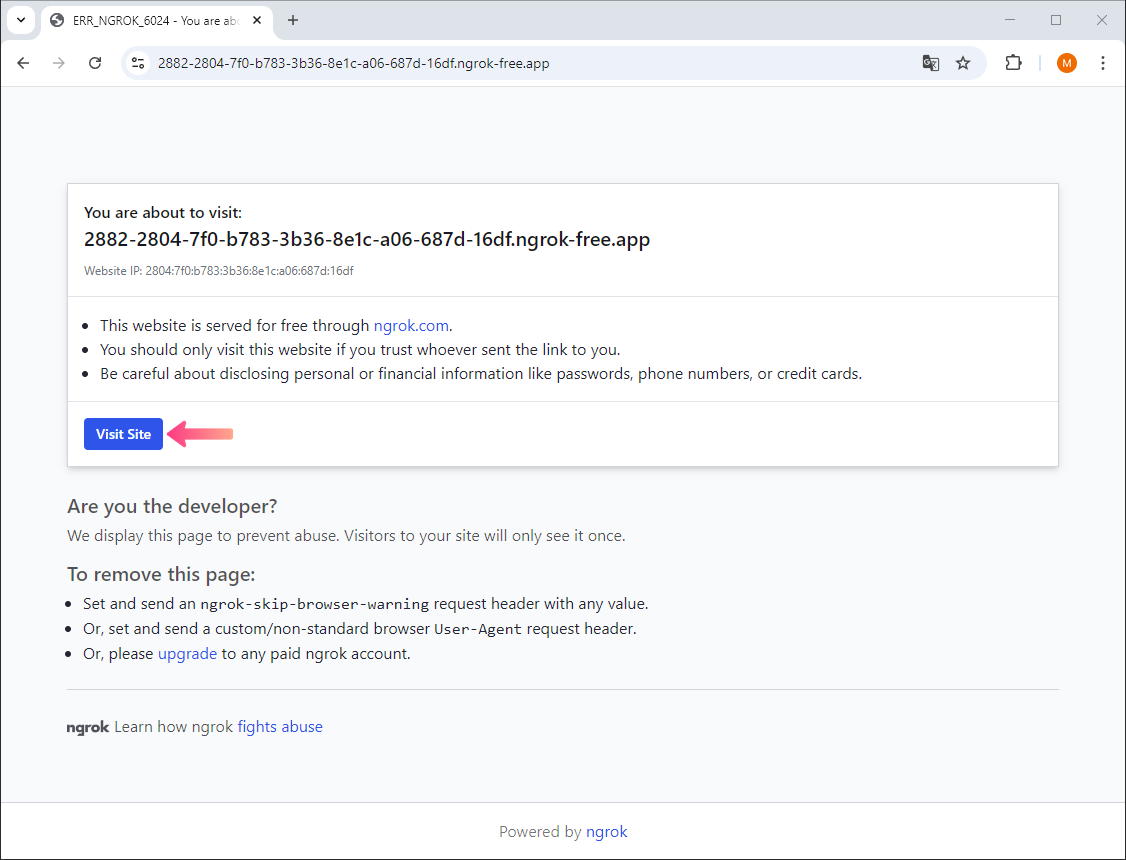Click the User-Agent code text
Image resolution: width=1126 pixels, height=860 pixels.
click(478, 630)
